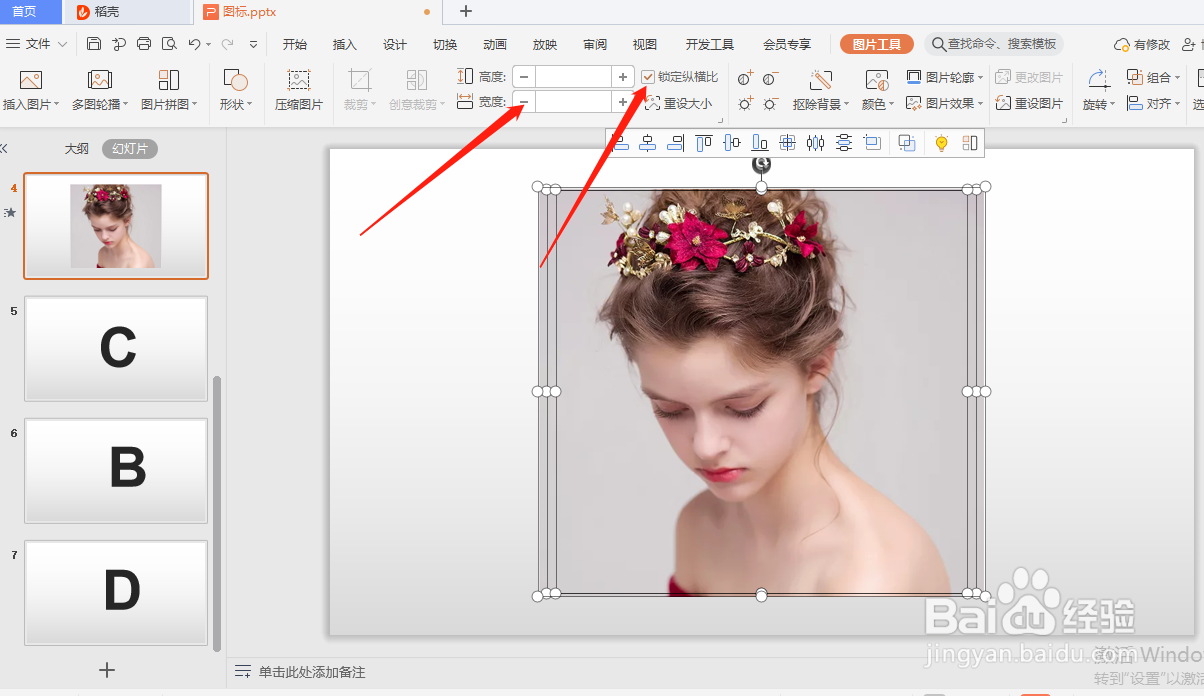This screenshot has height=696, width=1204.
Task: Click the Insert Picture (插入图片) icon
Action: point(31,81)
